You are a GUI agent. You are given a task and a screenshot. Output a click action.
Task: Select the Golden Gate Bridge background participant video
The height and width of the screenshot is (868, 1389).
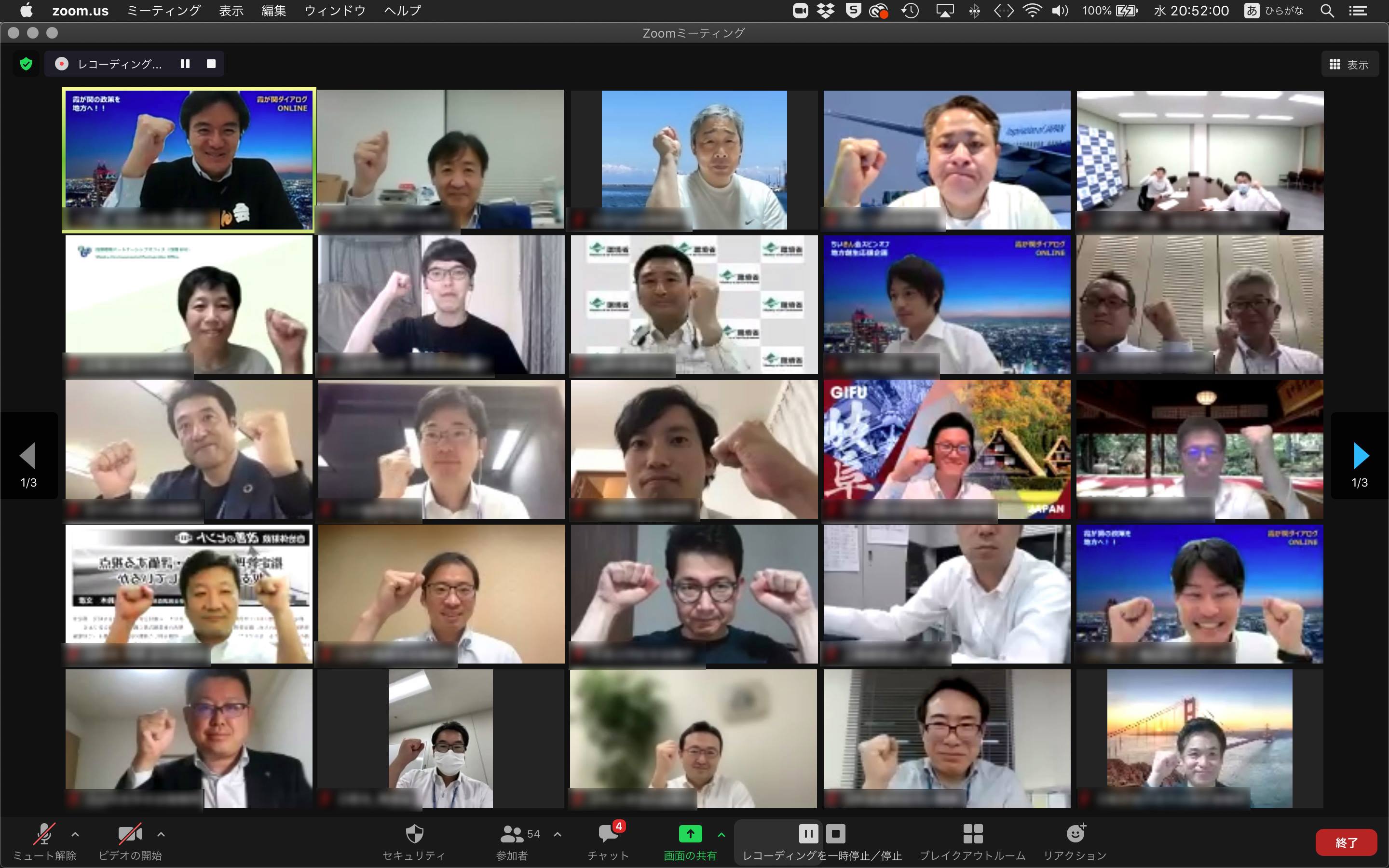1199,739
